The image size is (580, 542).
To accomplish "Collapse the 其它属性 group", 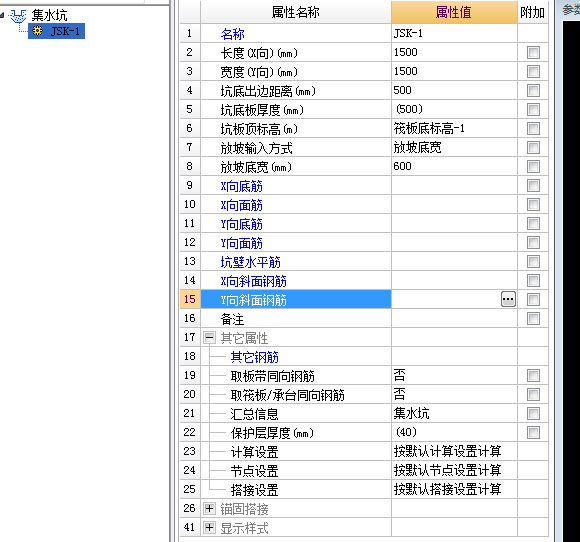I will point(209,337).
